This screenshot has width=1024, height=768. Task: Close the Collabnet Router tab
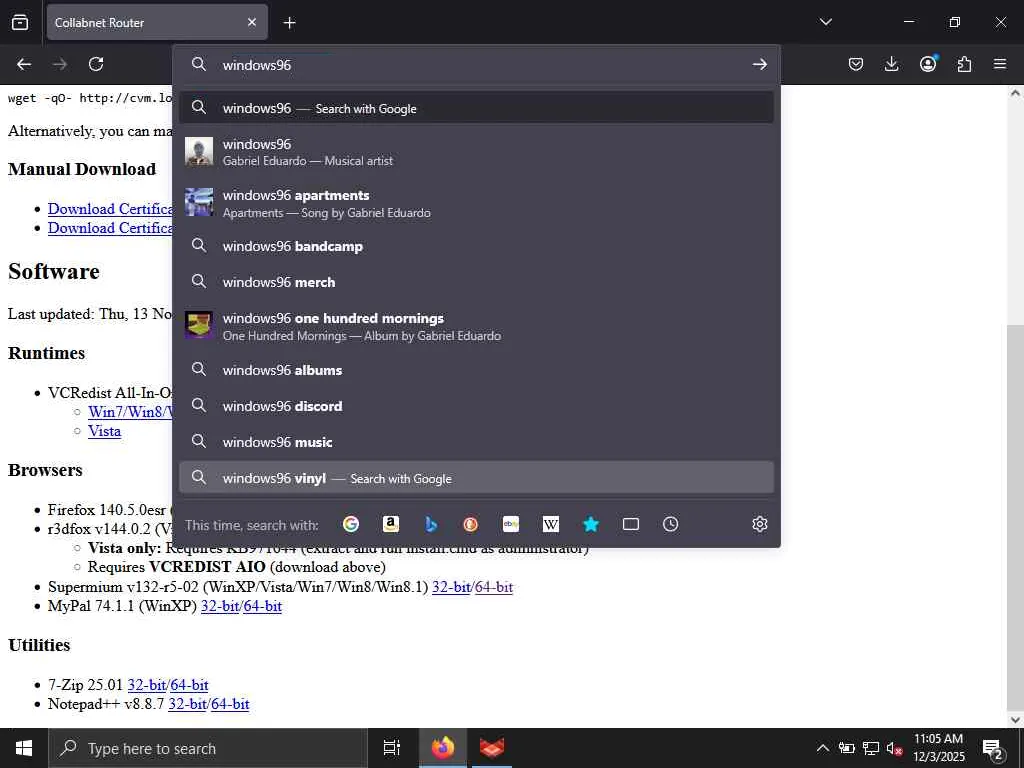[x=252, y=22]
